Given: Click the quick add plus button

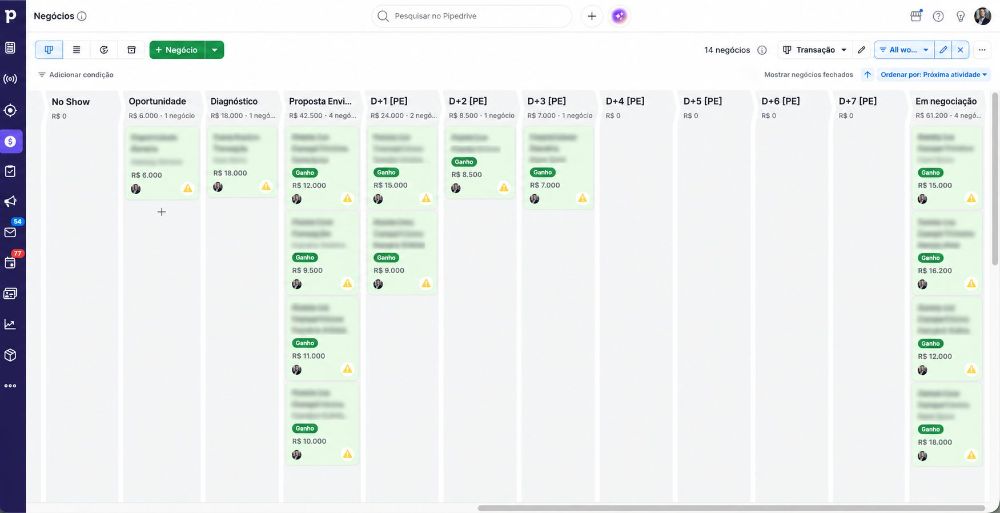Looking at the screenshot, I should (x=592, y=17).
